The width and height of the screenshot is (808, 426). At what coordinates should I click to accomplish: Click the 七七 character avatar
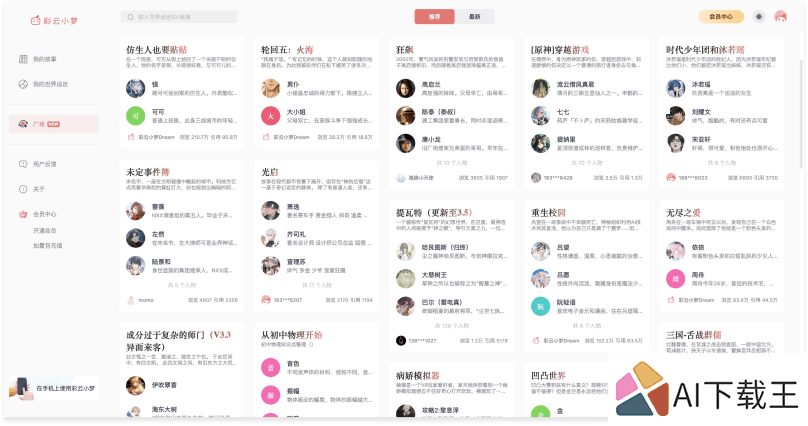pyautogui.click(x=541, y=116)
